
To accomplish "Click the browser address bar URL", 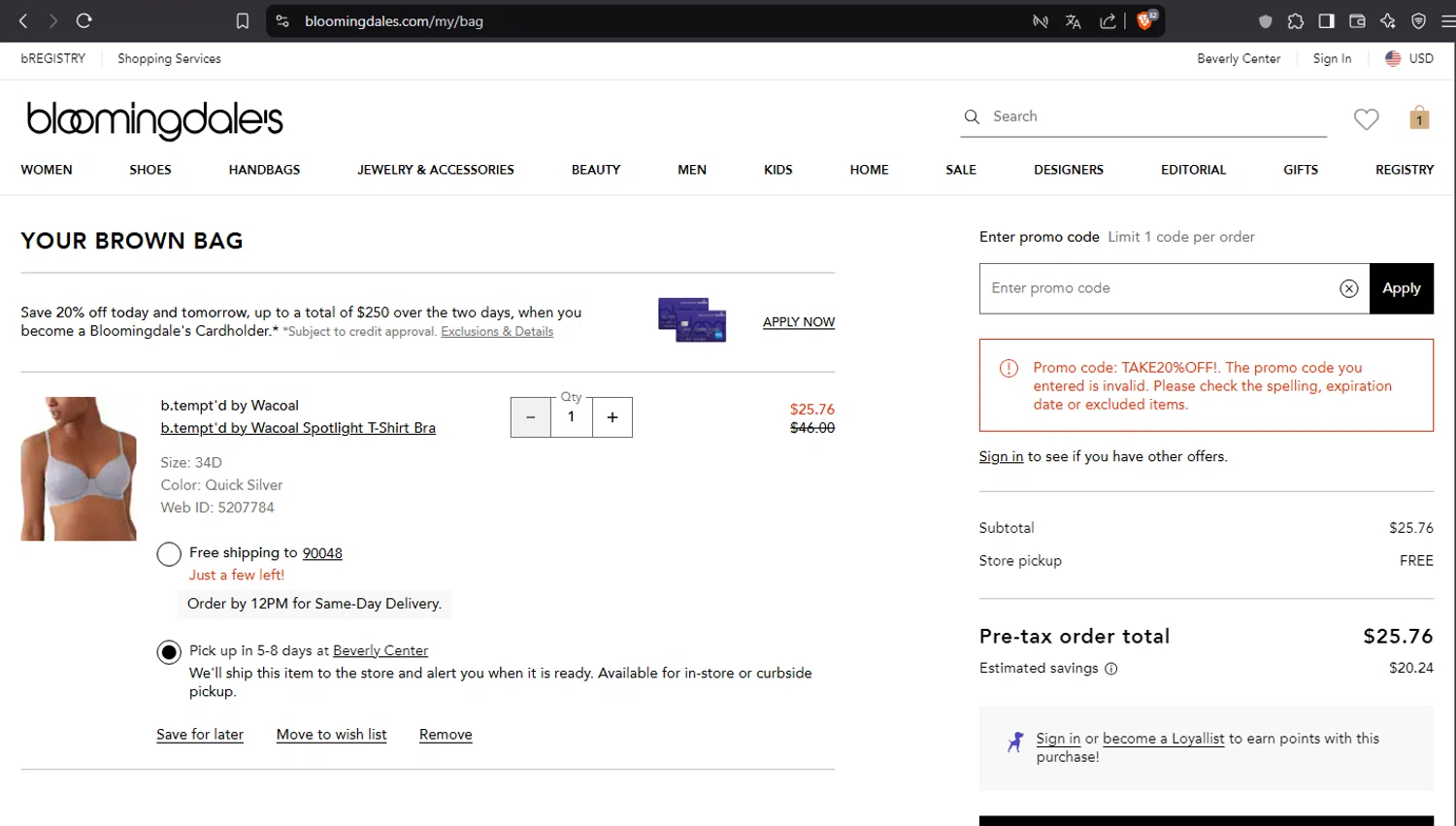I will click(394, 21).
